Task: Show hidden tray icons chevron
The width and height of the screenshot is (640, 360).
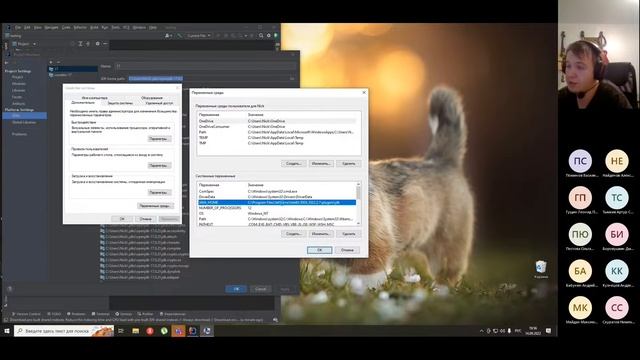Action: [482, 331]
